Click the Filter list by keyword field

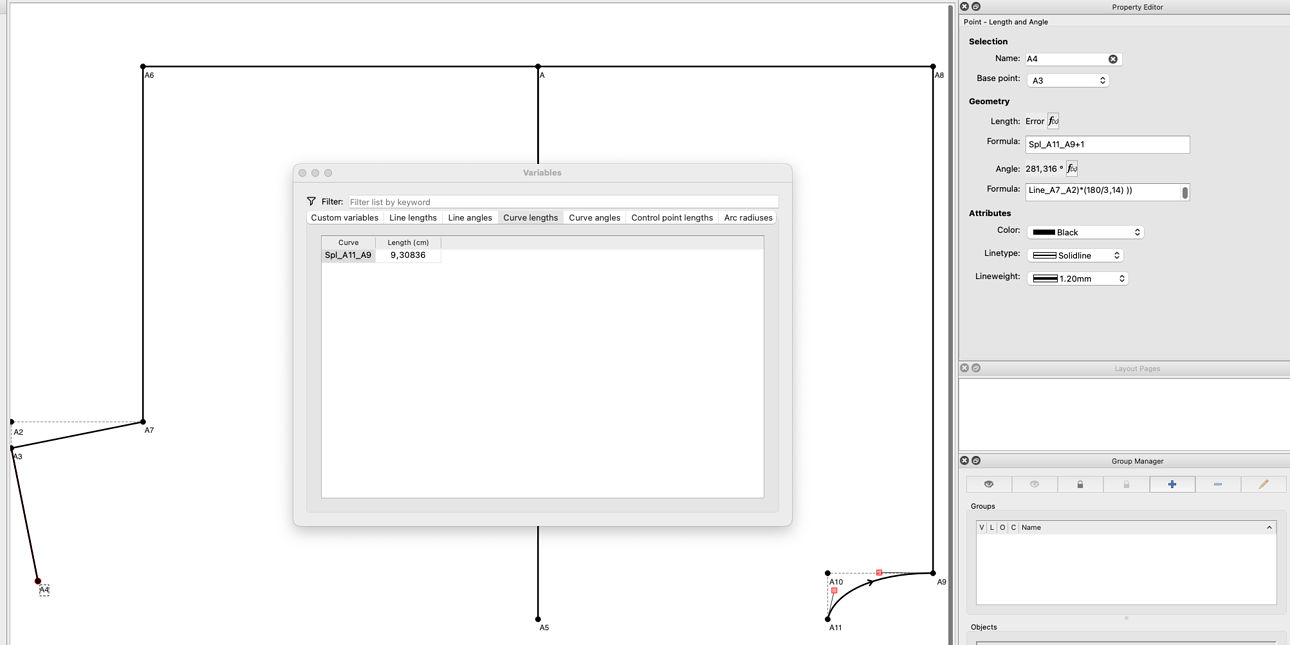coord(563,202)
